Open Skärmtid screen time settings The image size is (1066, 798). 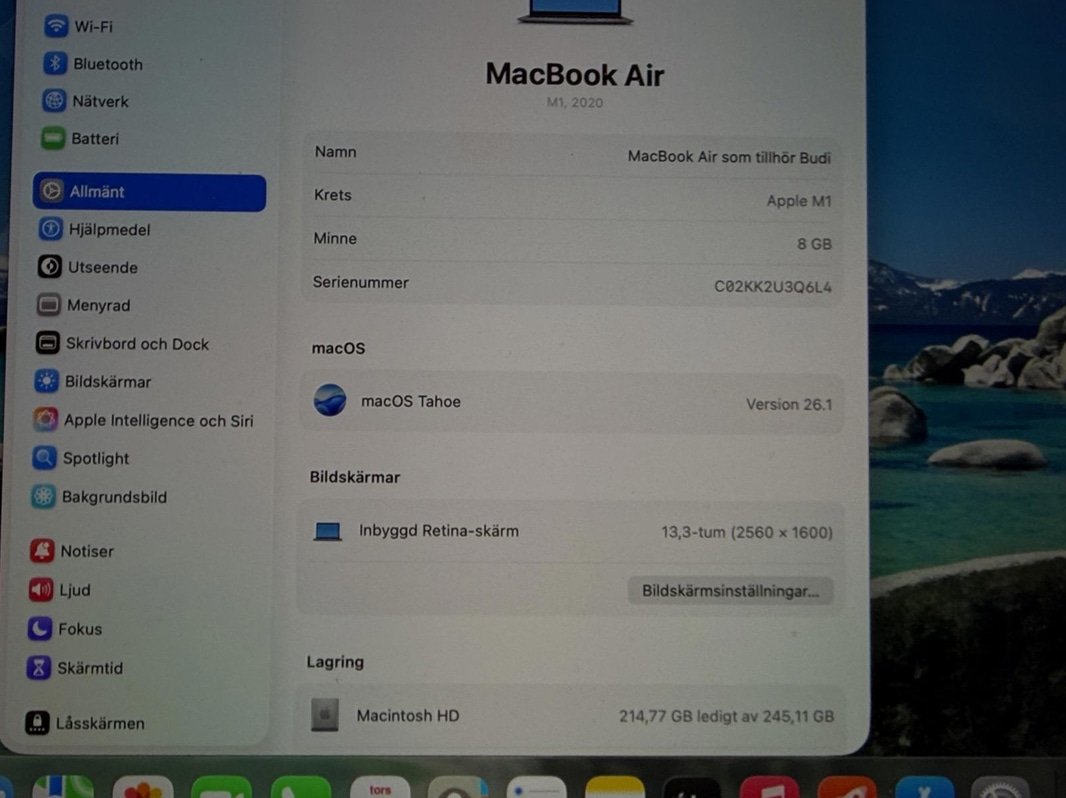pos(75,668)
